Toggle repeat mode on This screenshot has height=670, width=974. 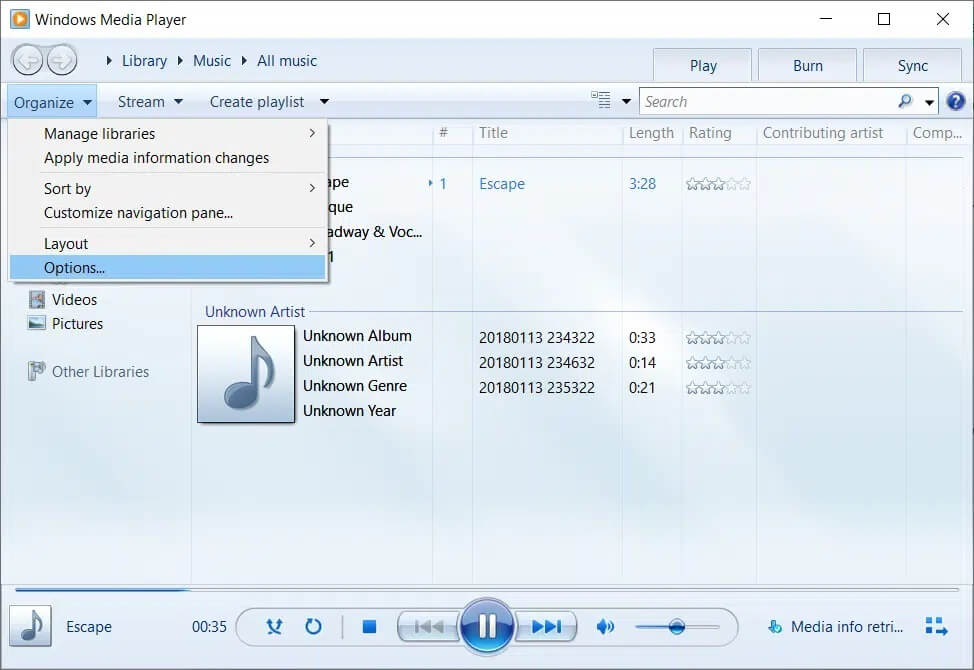pos(313,627)
